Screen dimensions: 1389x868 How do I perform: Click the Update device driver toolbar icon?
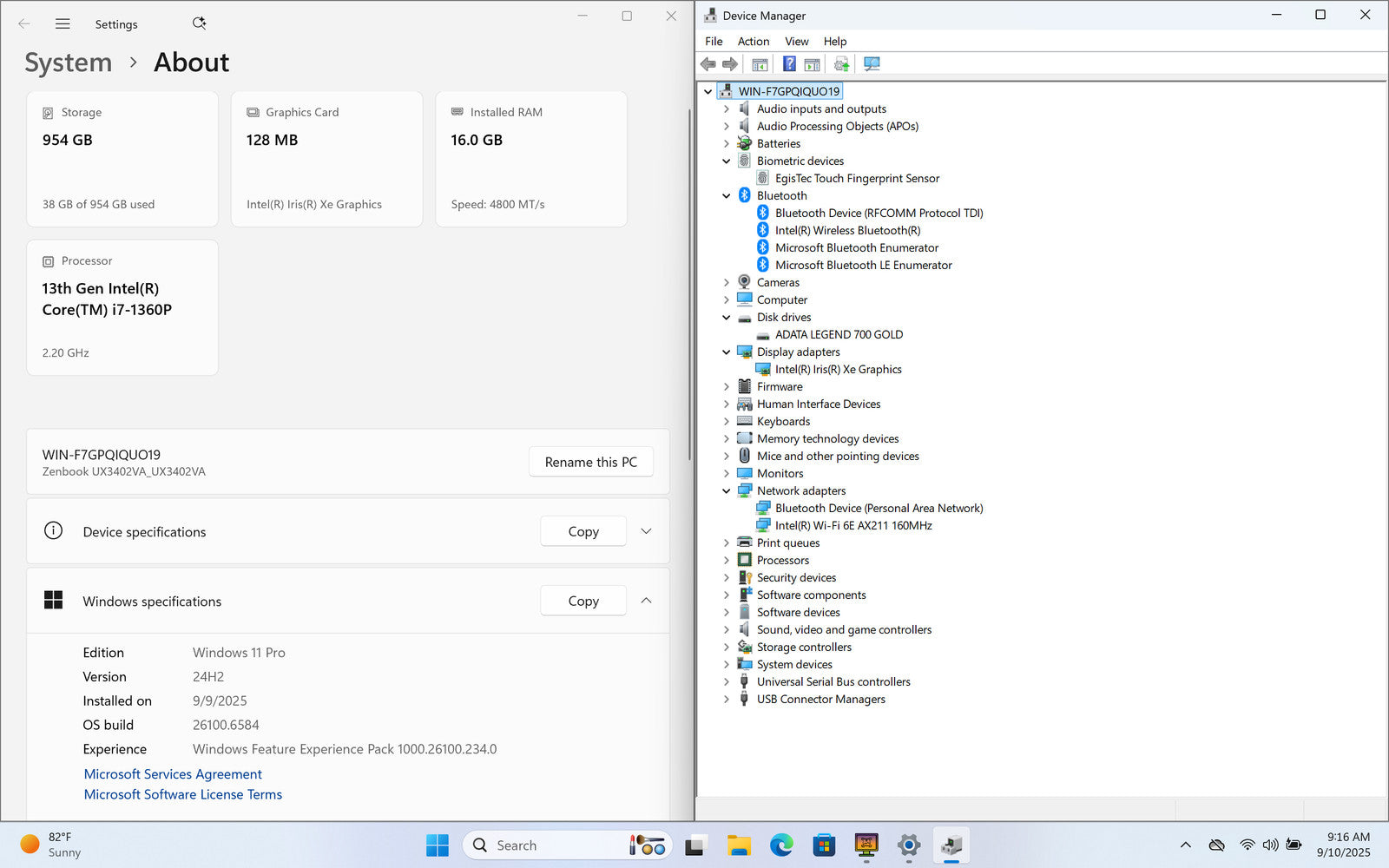coord(841,64)
